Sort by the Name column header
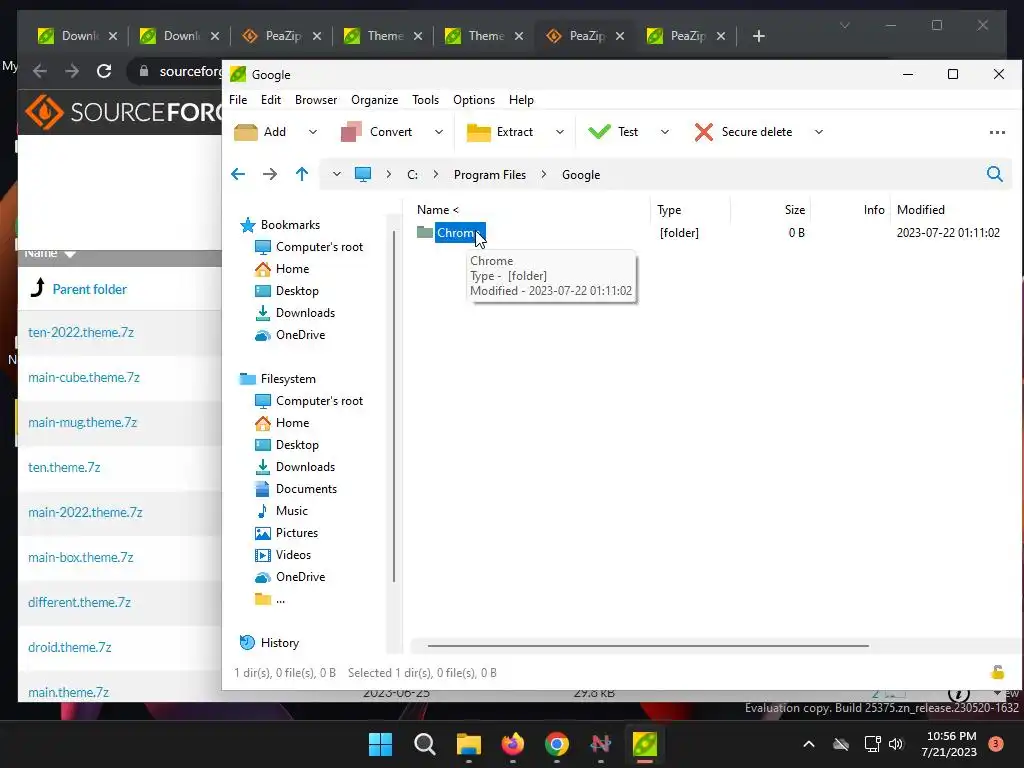This screenshot has height=768, width=1024. 438,210
